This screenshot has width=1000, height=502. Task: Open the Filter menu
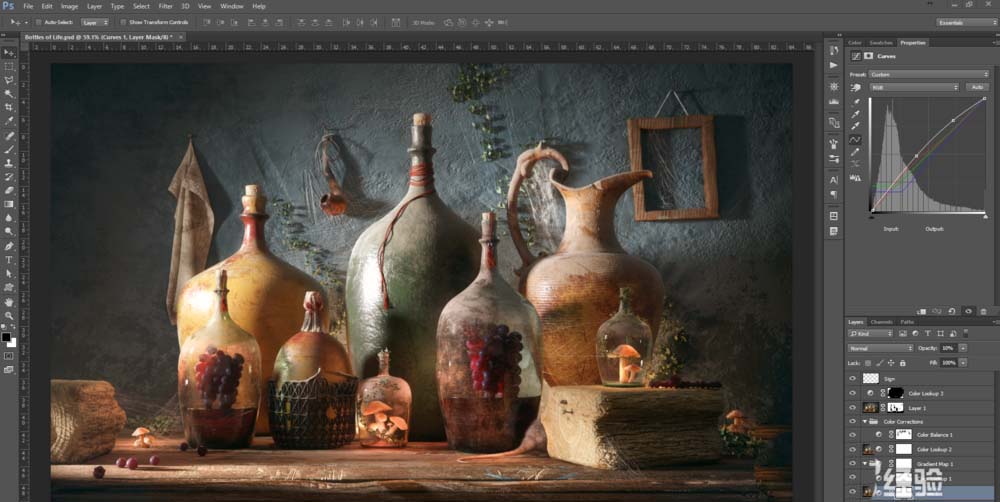coord(165,6)
